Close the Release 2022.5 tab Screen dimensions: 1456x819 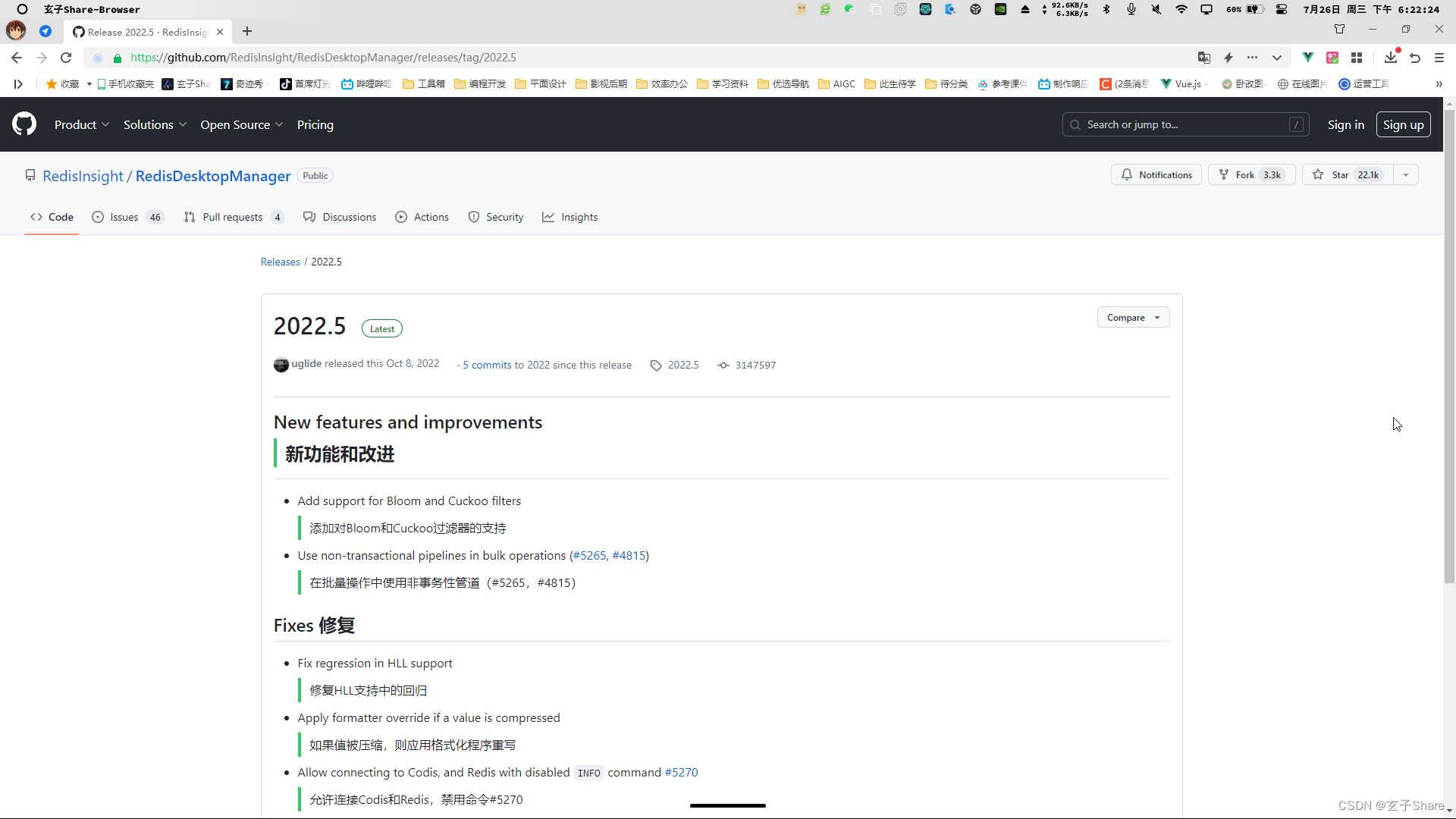click(x=220, y=32)
